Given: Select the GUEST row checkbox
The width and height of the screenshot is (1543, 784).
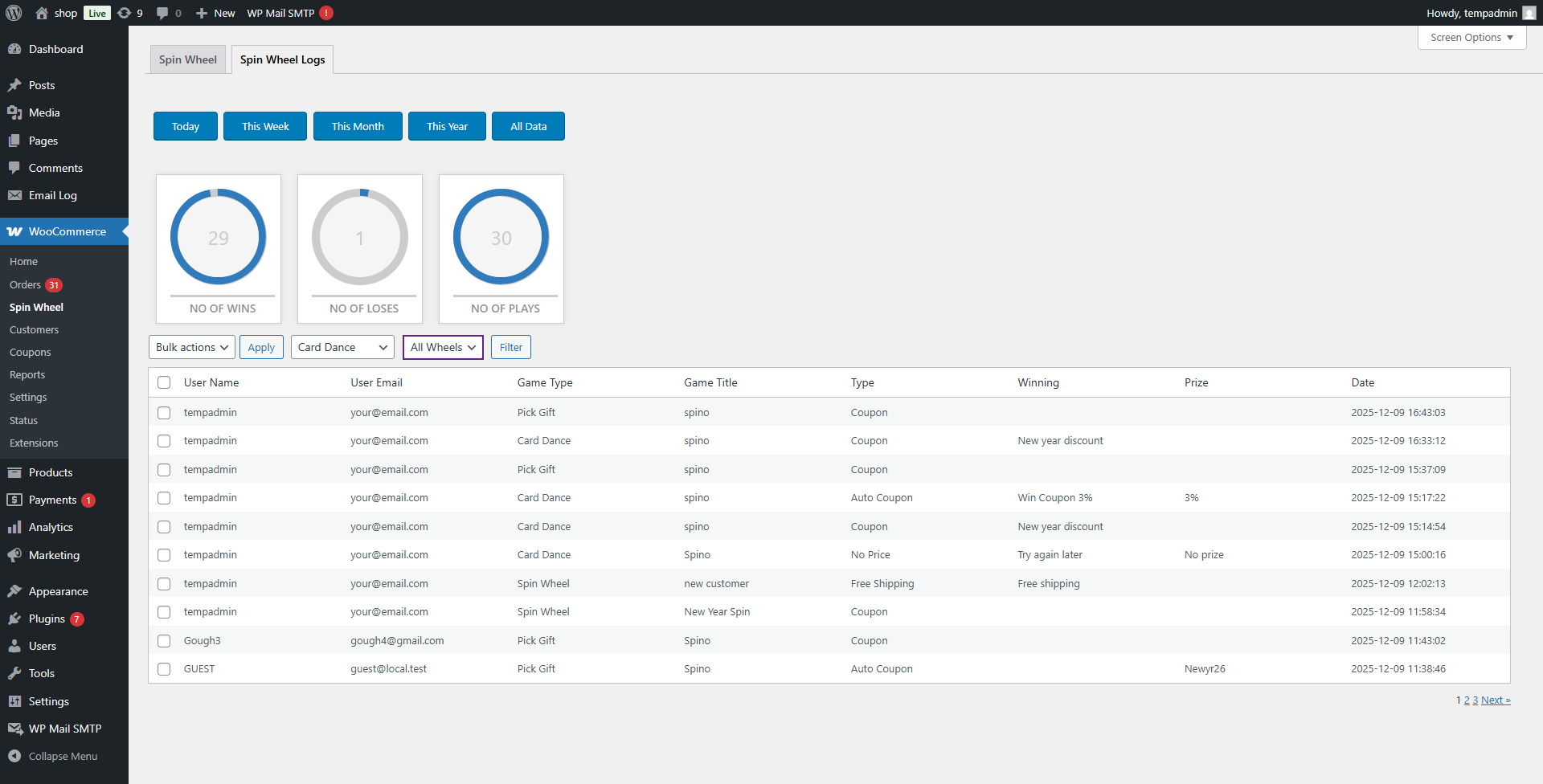Looking at the screenshot, I should click(164, 669).
